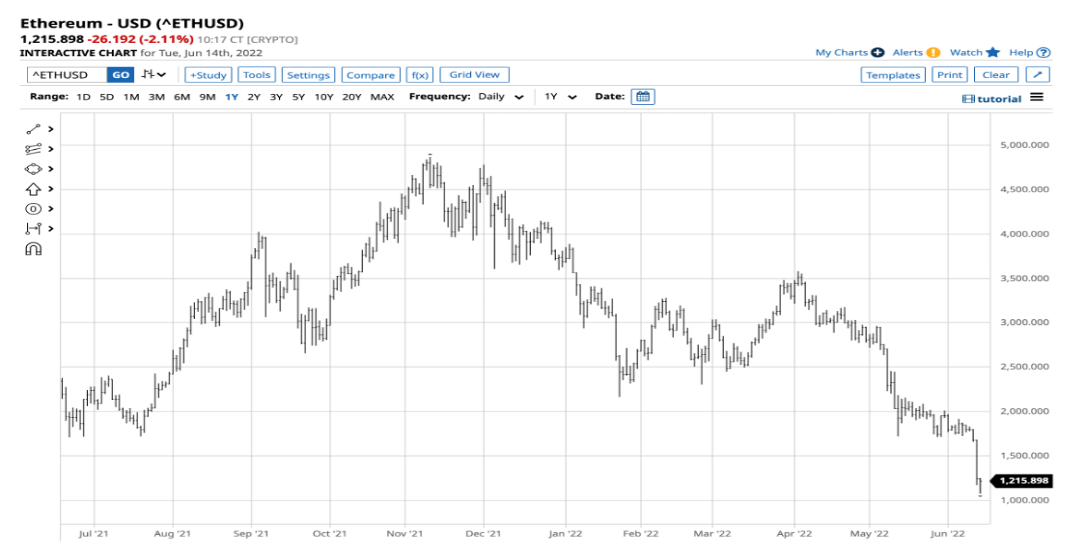Open the 1Y period dropdown
1085x555 pixels.
point(560,97)
